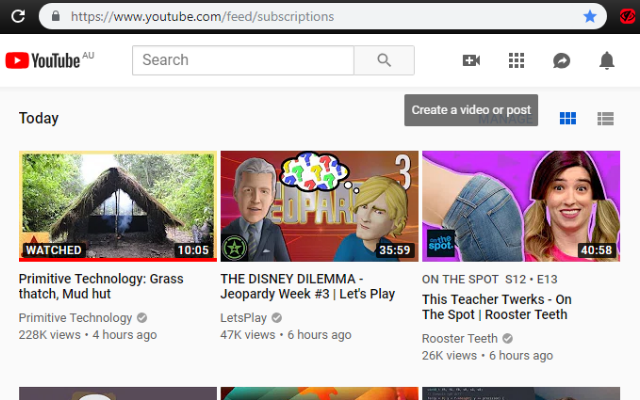This screenshot has height=400, width=640.
Task: Click the magnifier search button
Action: tap(384, 60)
